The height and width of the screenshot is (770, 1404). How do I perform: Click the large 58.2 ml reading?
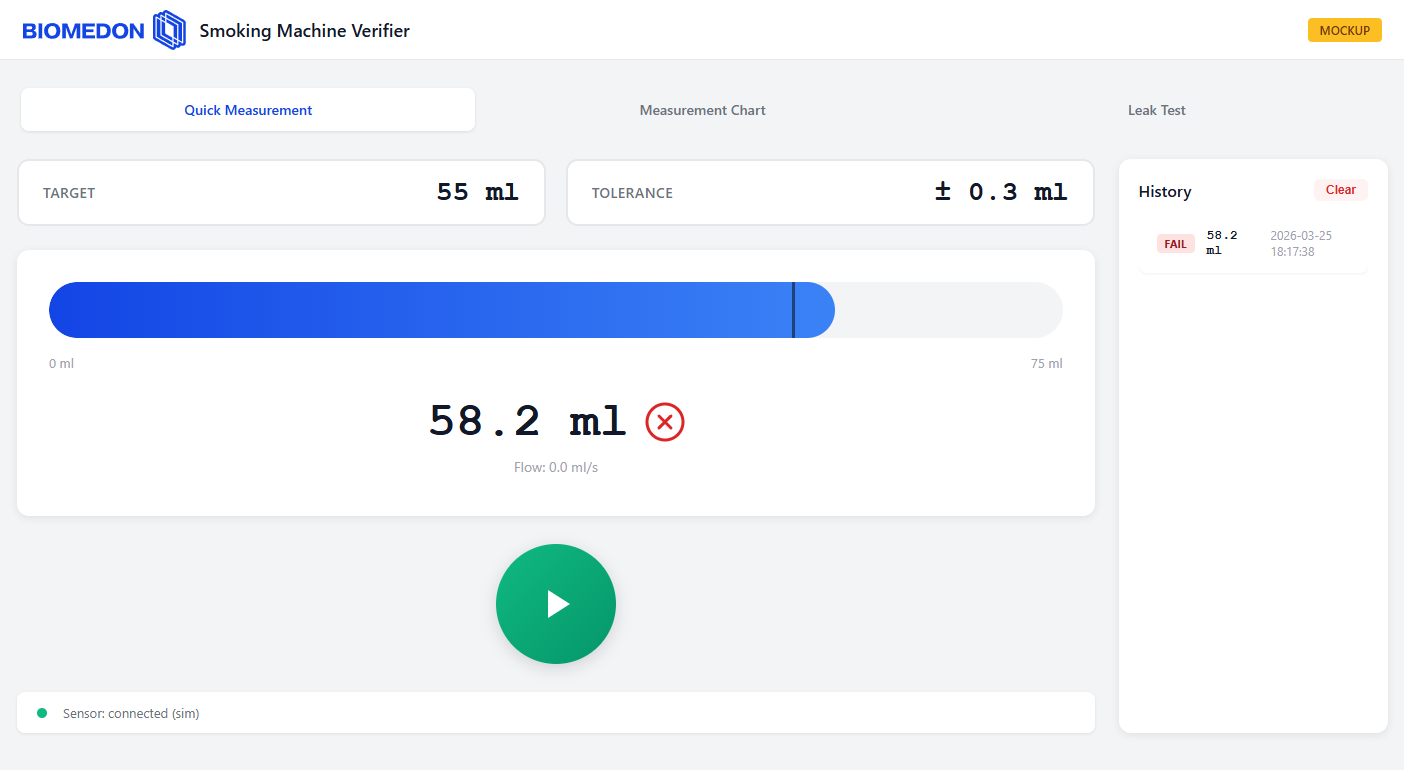[527, 422]
